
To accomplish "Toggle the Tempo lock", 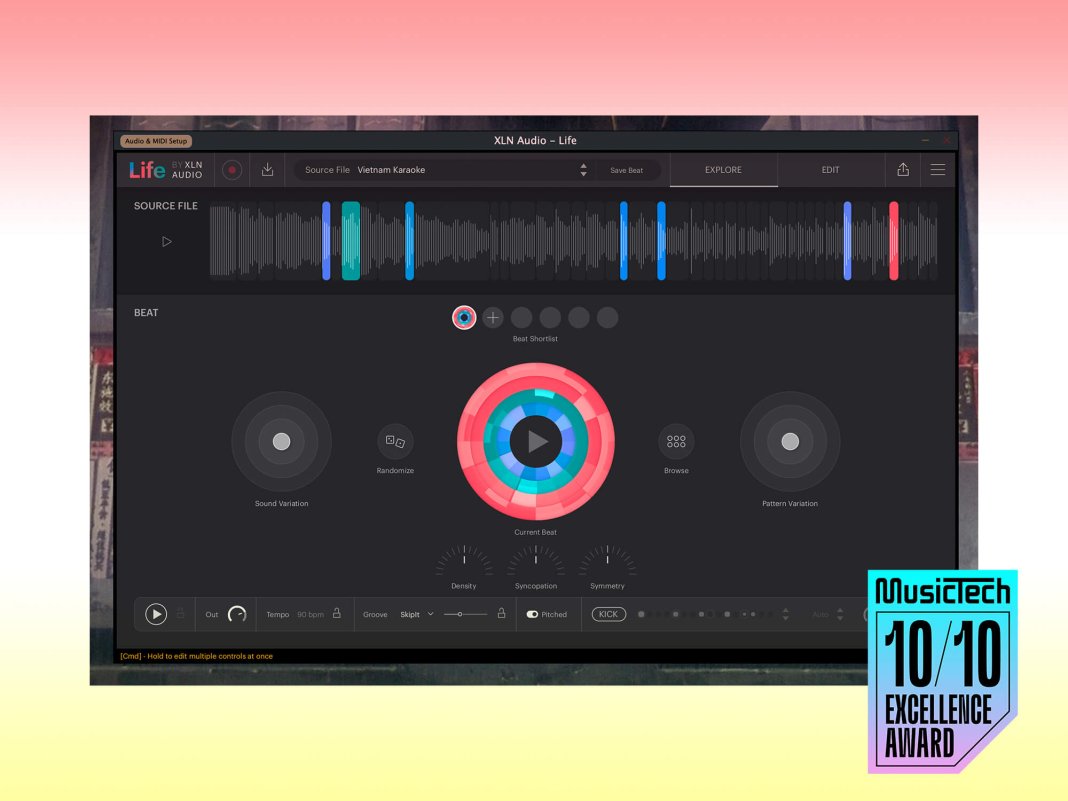I will pos(337,613).
